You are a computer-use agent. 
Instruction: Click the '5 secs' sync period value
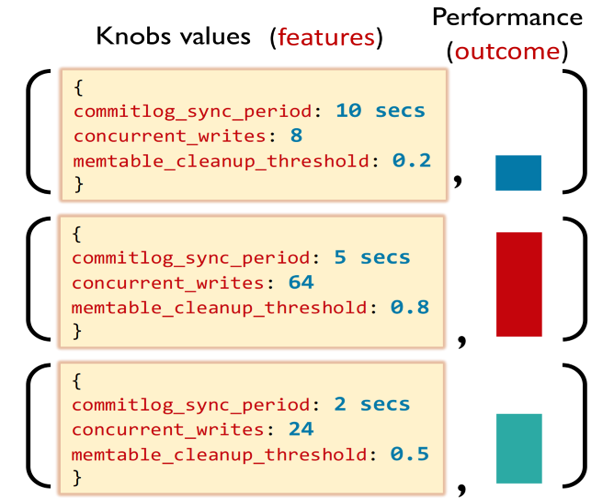373,257
